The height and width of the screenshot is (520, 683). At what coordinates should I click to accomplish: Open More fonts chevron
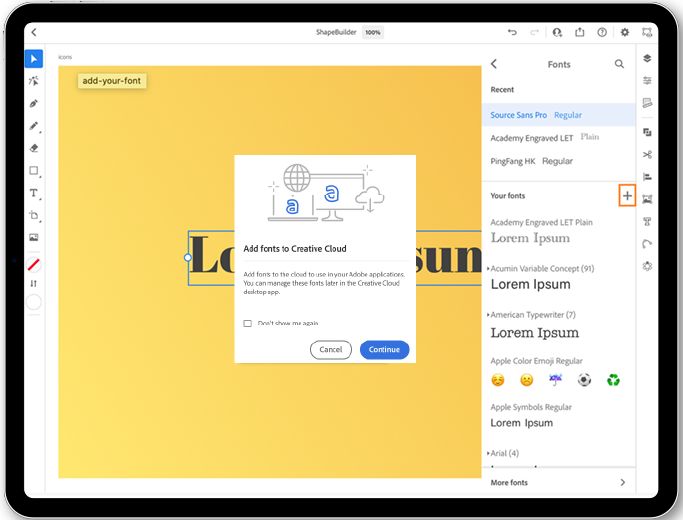(x=623, y=483)
